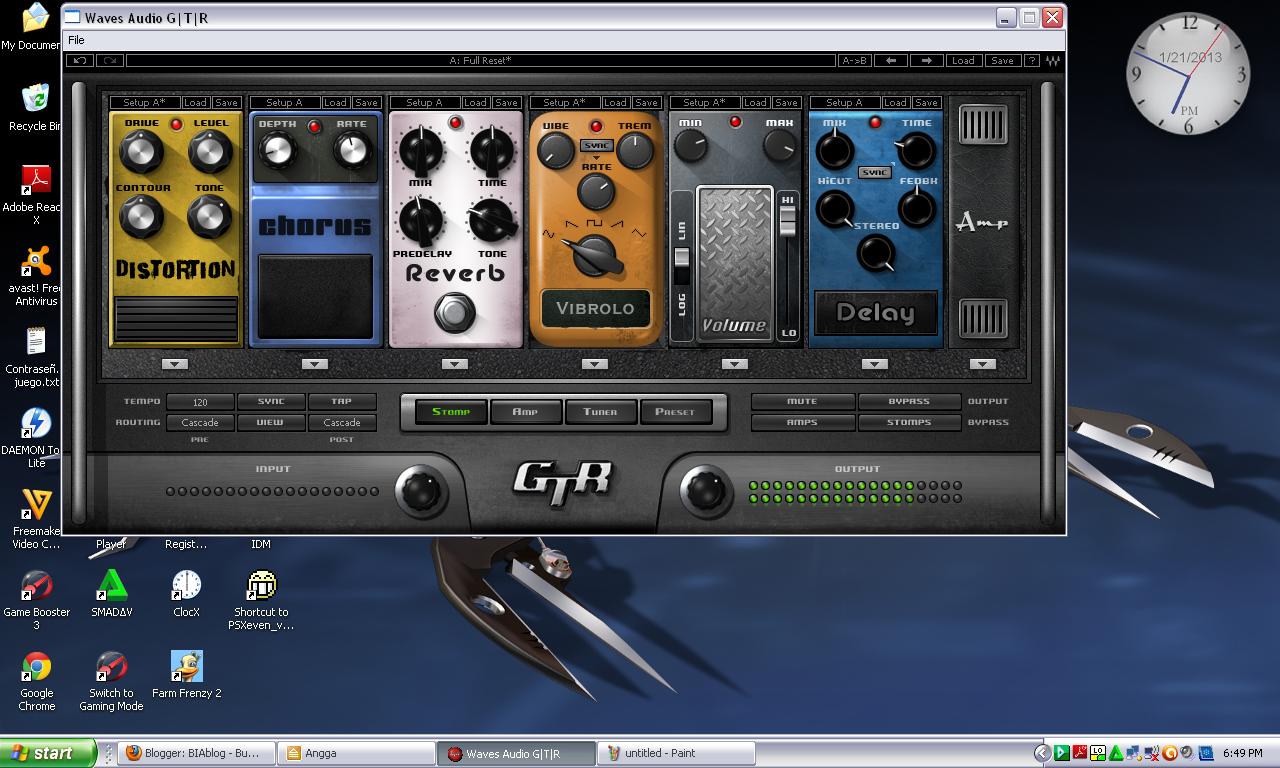This screenshot has width=1280, height=768.
Task: Click Load in the main GTR toolbar
Action: (x=963, y=61)
